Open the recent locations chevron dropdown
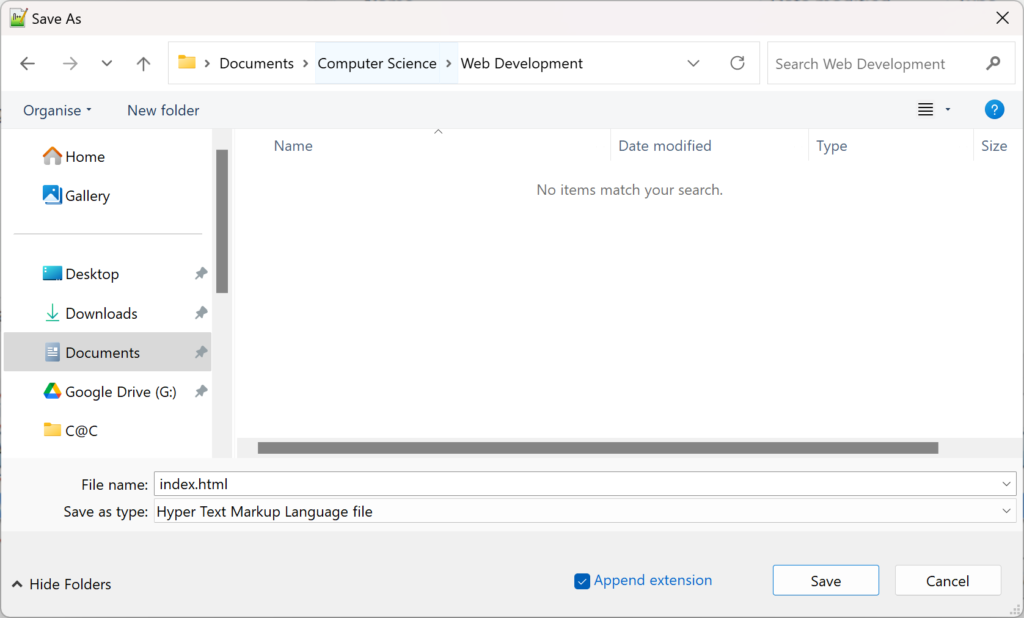Image resolution: width=1024 pixels, height=618 pixels. [107, 64]
